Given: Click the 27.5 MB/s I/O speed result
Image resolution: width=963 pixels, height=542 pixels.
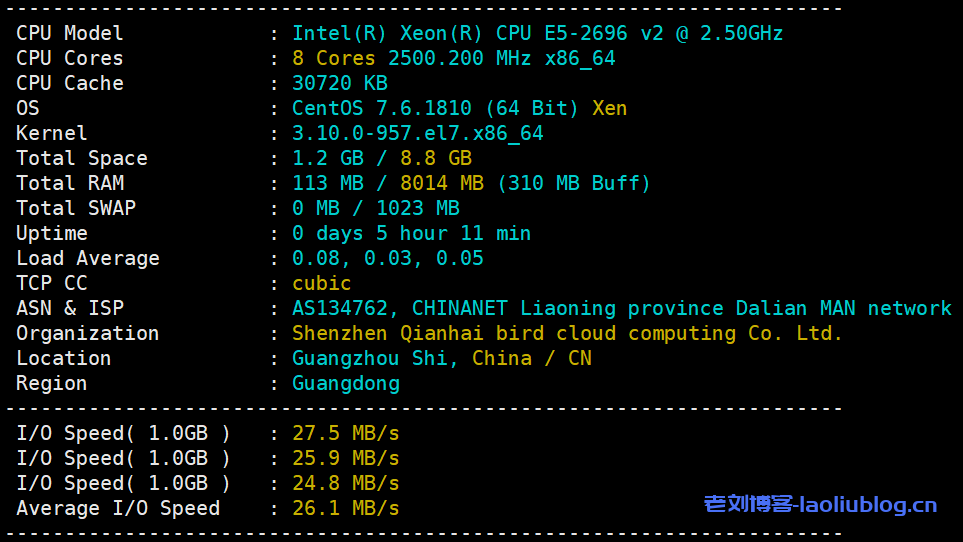Looking at the screenshot, I should [345, 433].
